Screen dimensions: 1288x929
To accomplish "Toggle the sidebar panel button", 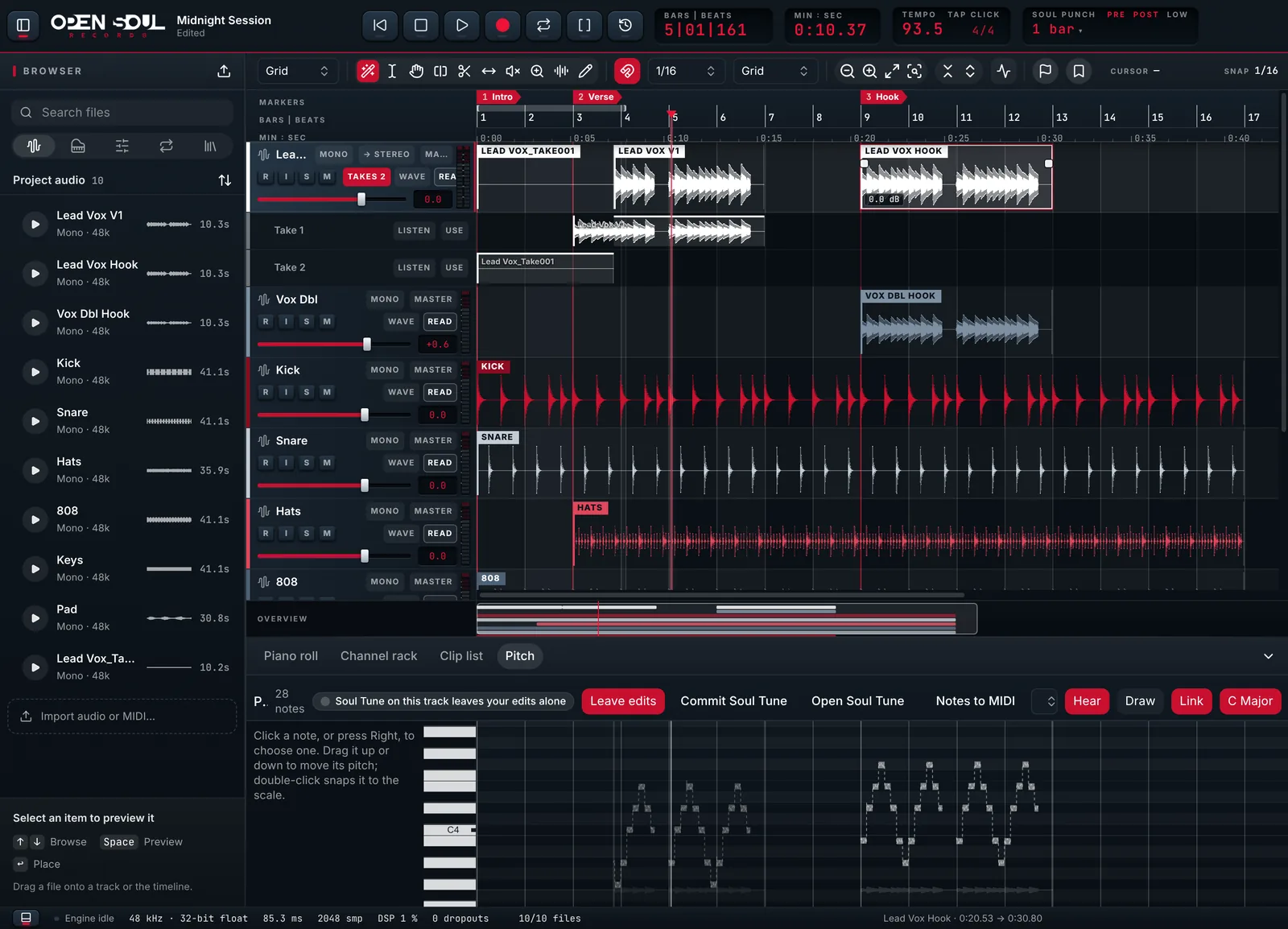I will point(23,25).
